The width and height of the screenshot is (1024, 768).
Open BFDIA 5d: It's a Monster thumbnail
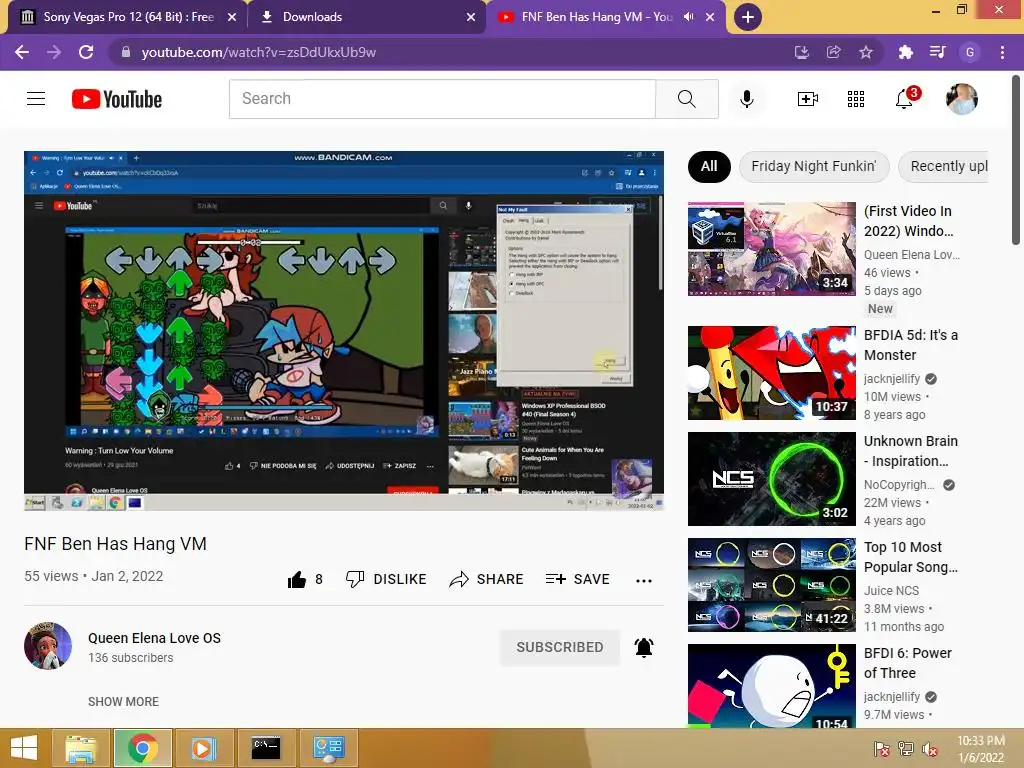click(x=771, y=373)
